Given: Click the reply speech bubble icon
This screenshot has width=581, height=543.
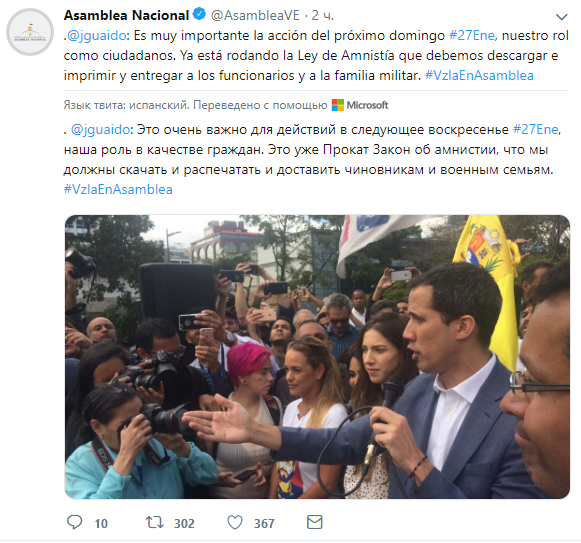Looking at the screenshot, I should 74,522.
